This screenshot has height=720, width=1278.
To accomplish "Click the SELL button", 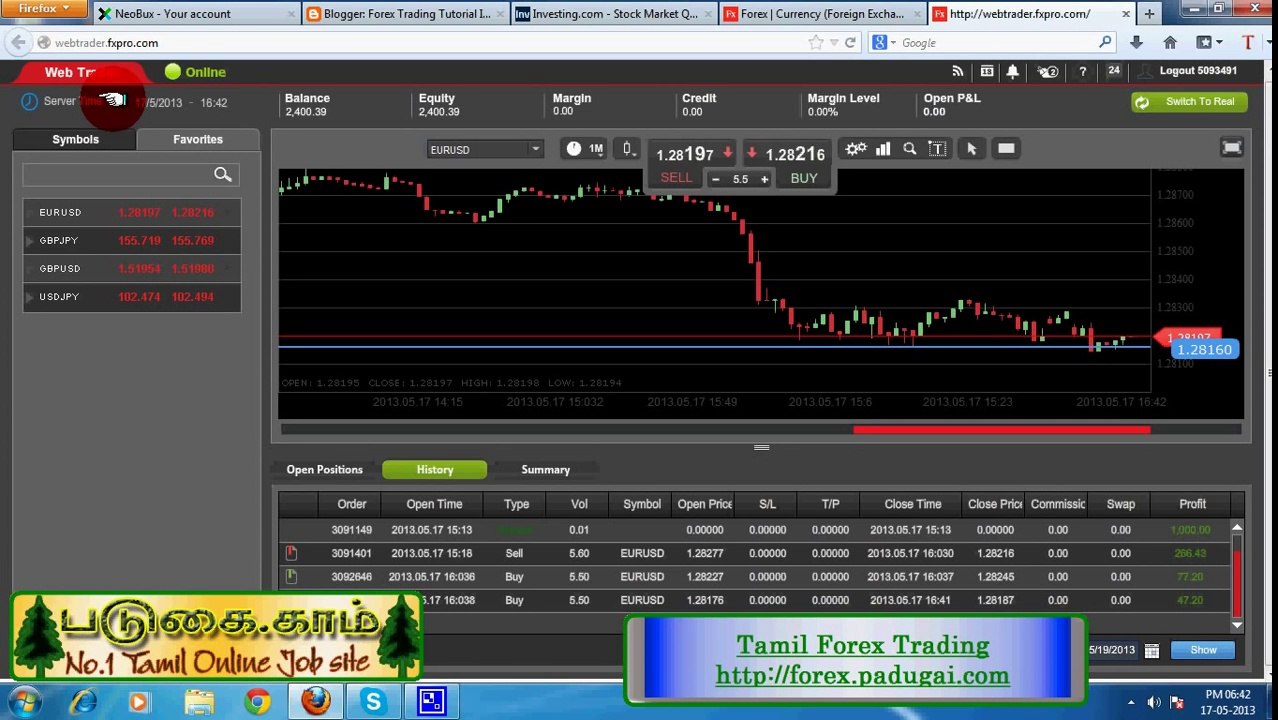I will click(x=676, y=178).
